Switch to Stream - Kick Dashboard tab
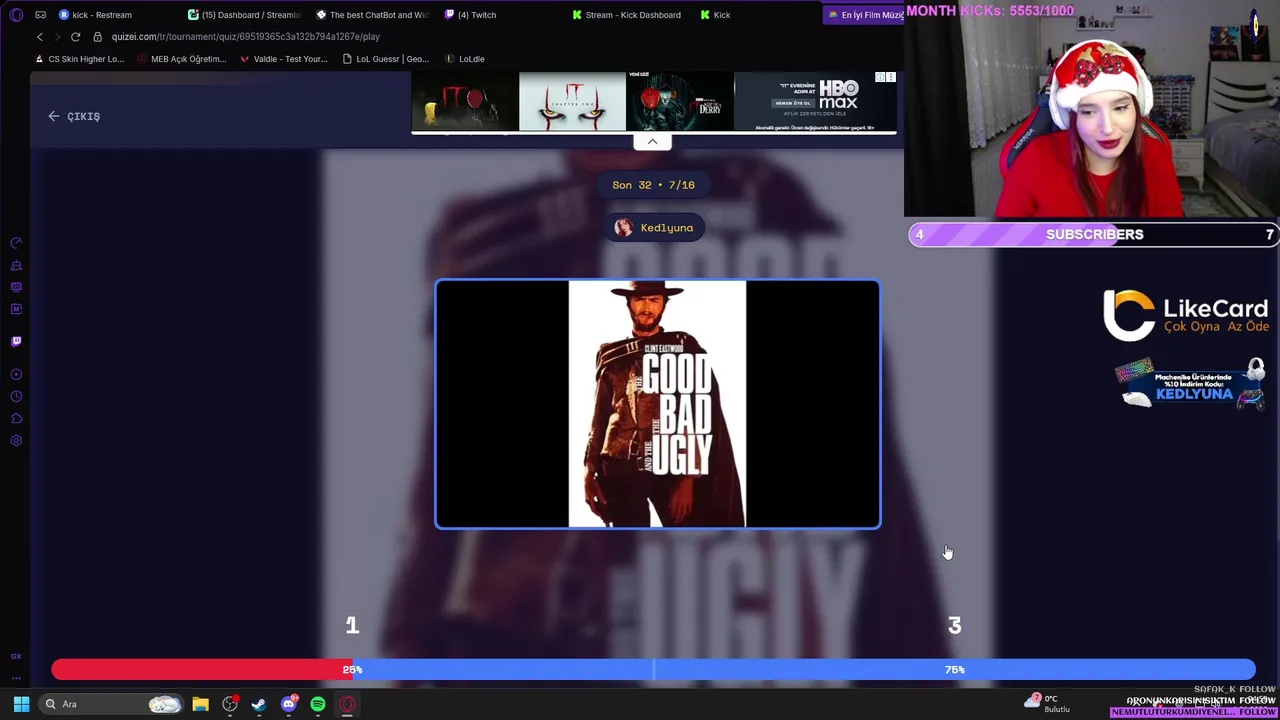 click(x=627, y=15)
